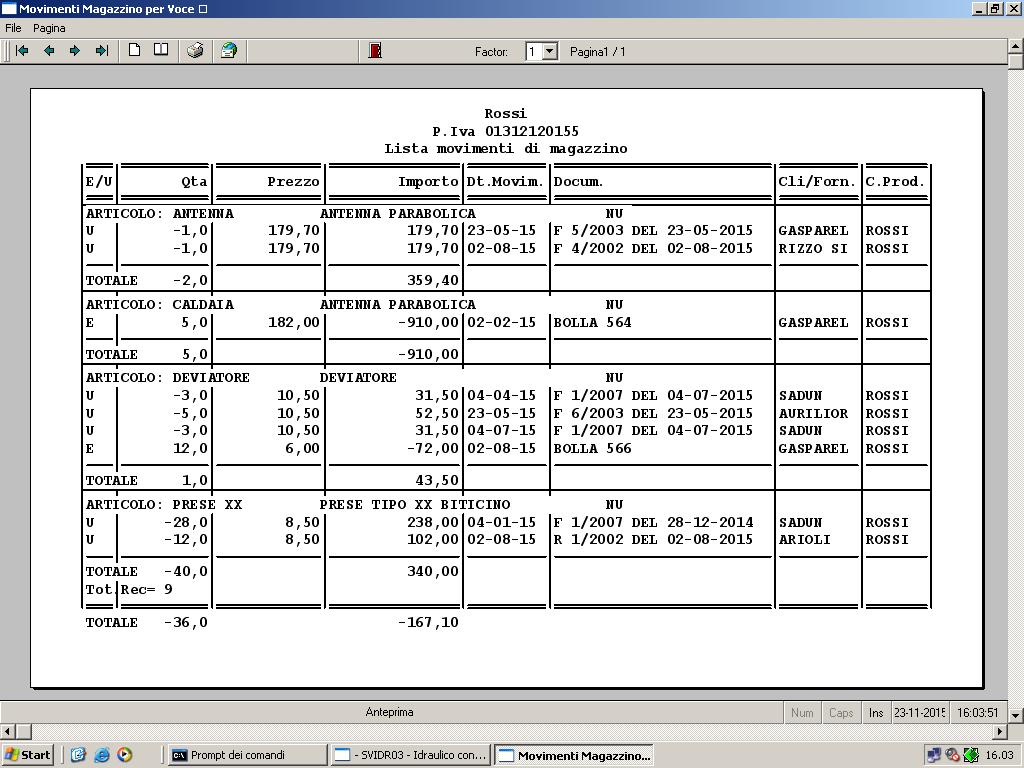
Task: Click the vertical scrollbar up arrow
Action: tap(1016, 46)
